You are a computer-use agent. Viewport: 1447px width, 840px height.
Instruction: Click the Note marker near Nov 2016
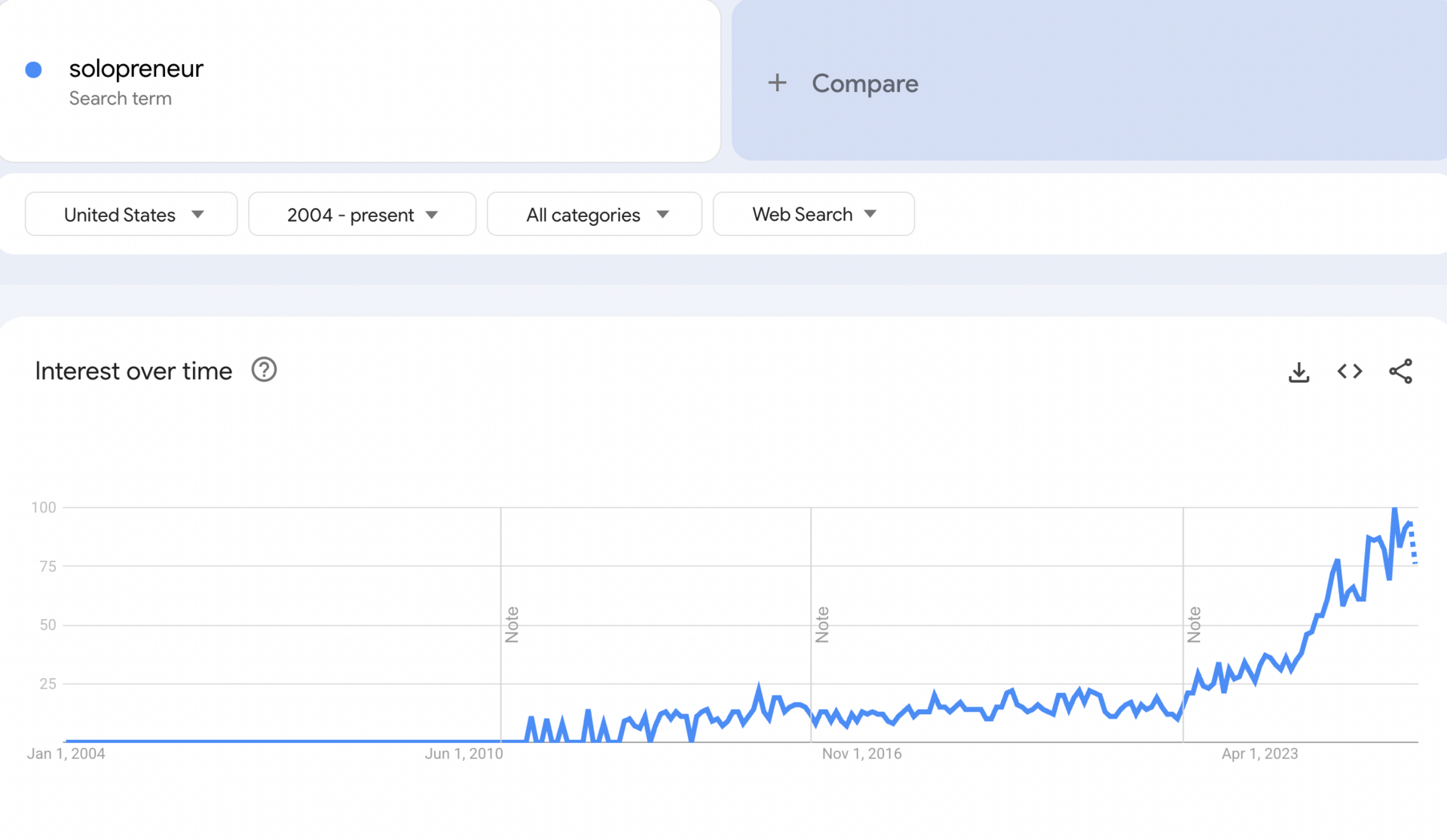pos(822,625)
